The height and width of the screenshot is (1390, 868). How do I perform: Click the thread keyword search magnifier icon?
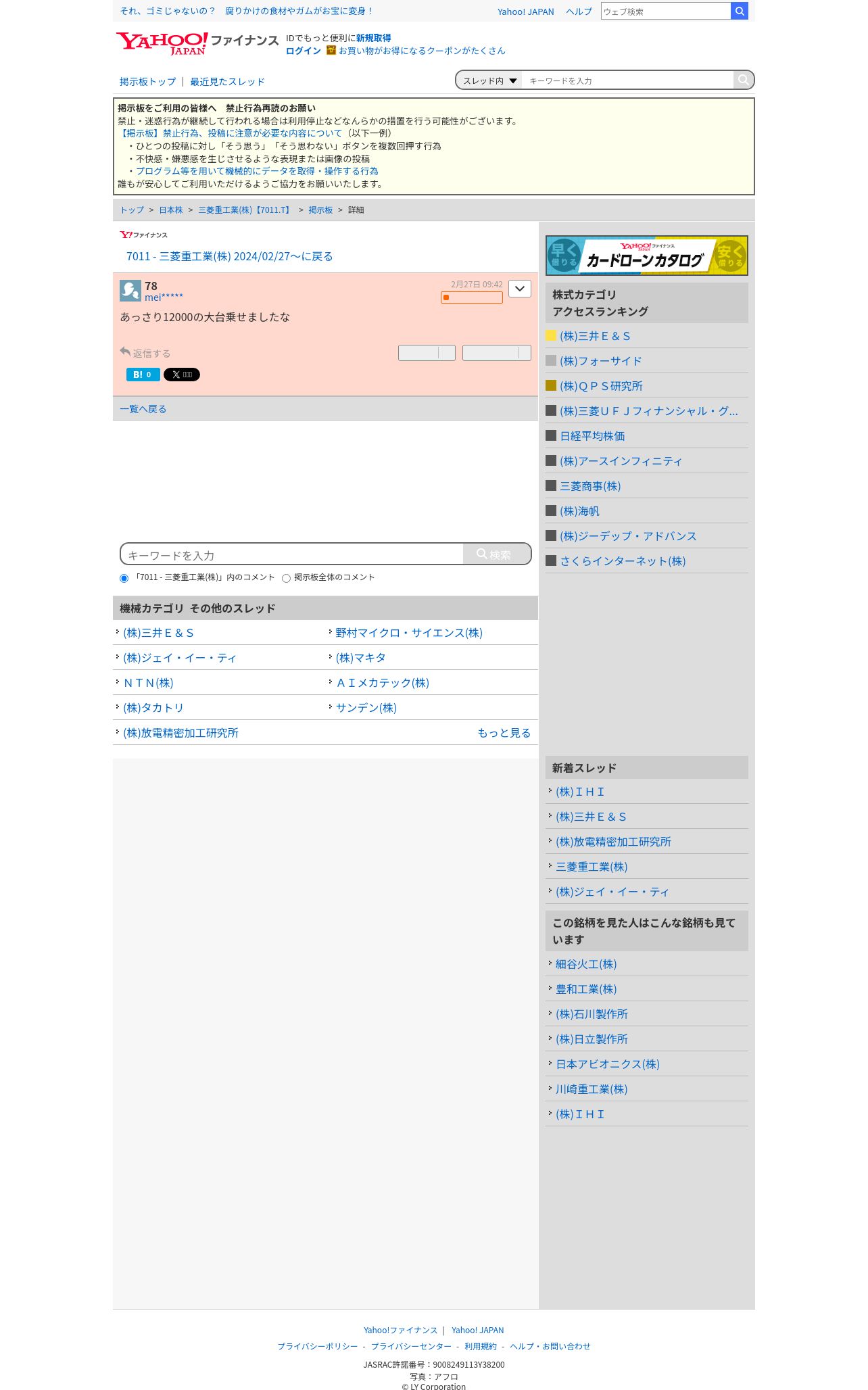(743, 80)
